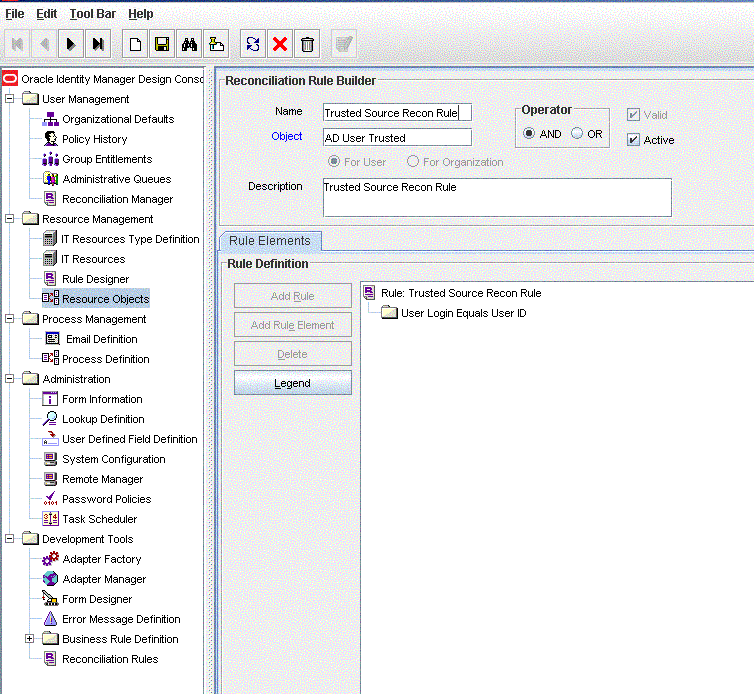Refresh the form with the blue arrows icon
This screenshot has height=694, width=754.
(253, 44)
